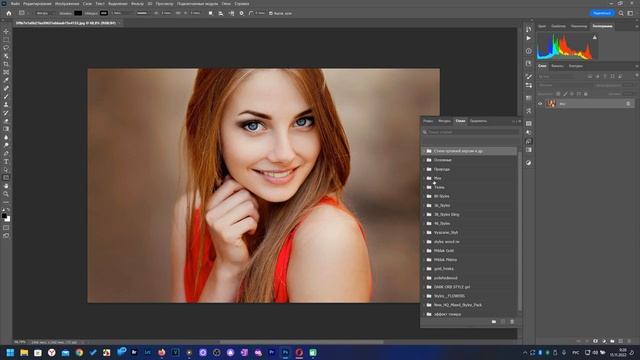
Task: Click the styles search field
Action: 471,132
